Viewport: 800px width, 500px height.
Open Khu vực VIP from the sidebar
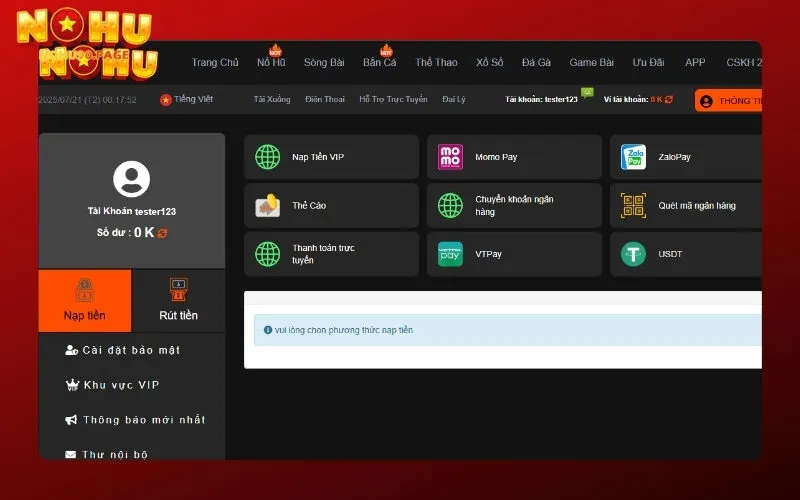tap(121, 385)
